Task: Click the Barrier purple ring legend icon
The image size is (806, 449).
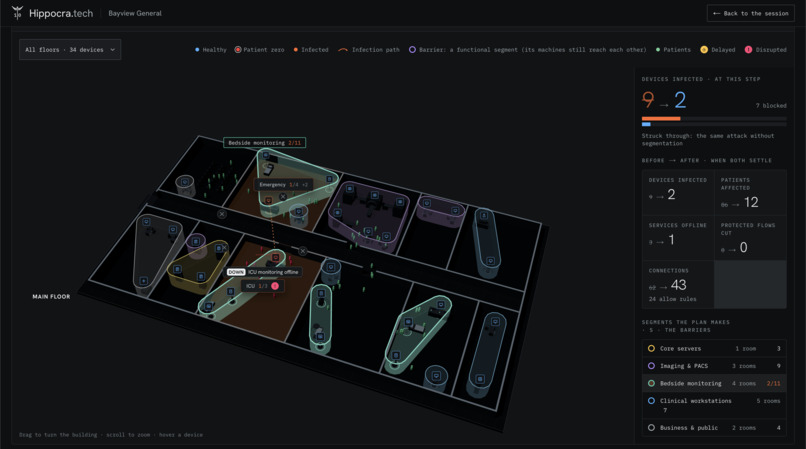Action: pyautogui.click(x=412, y=50)
